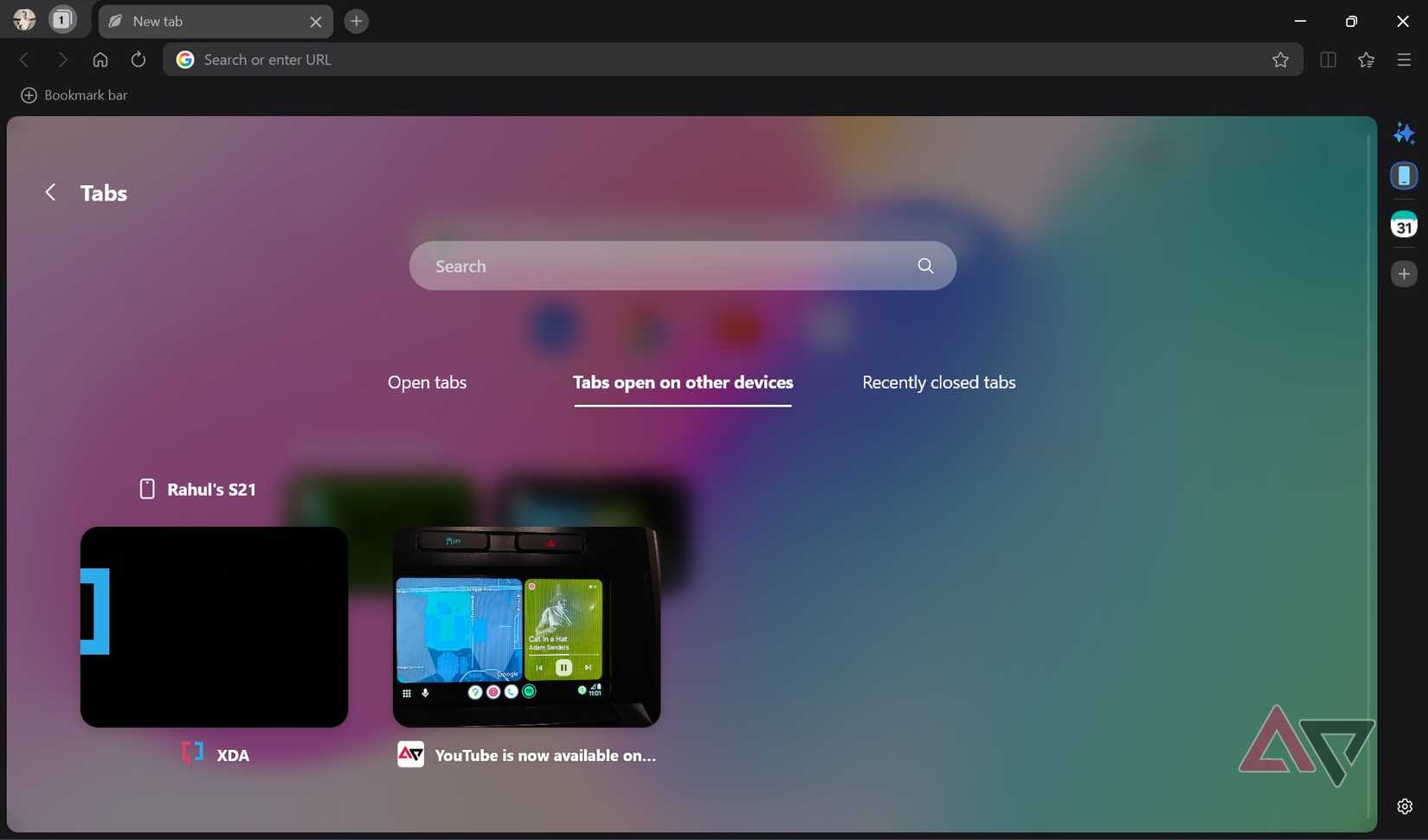Add a bookmark to the Bookmark bar
The image size is (1428, 840).
tap(29, 95)
